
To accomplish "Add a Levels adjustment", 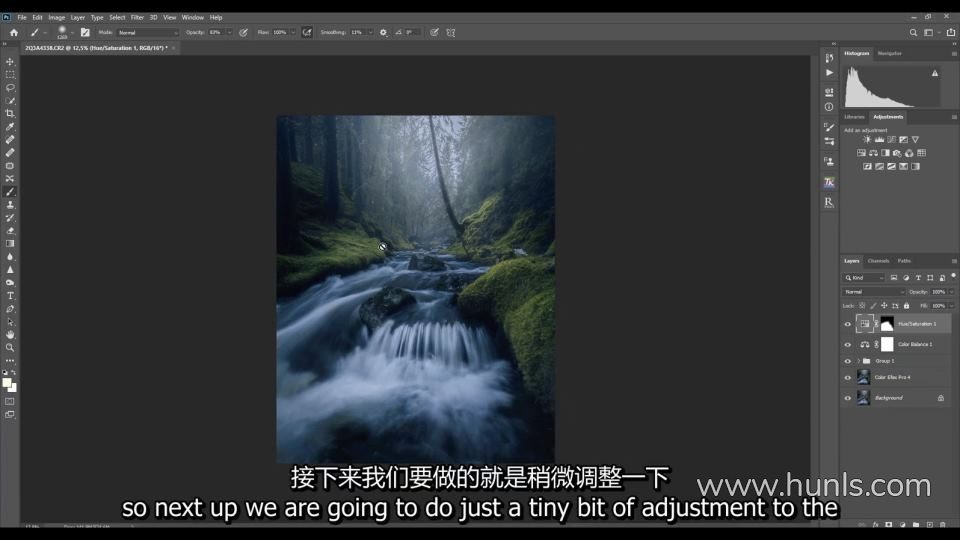I will [879, 140].
